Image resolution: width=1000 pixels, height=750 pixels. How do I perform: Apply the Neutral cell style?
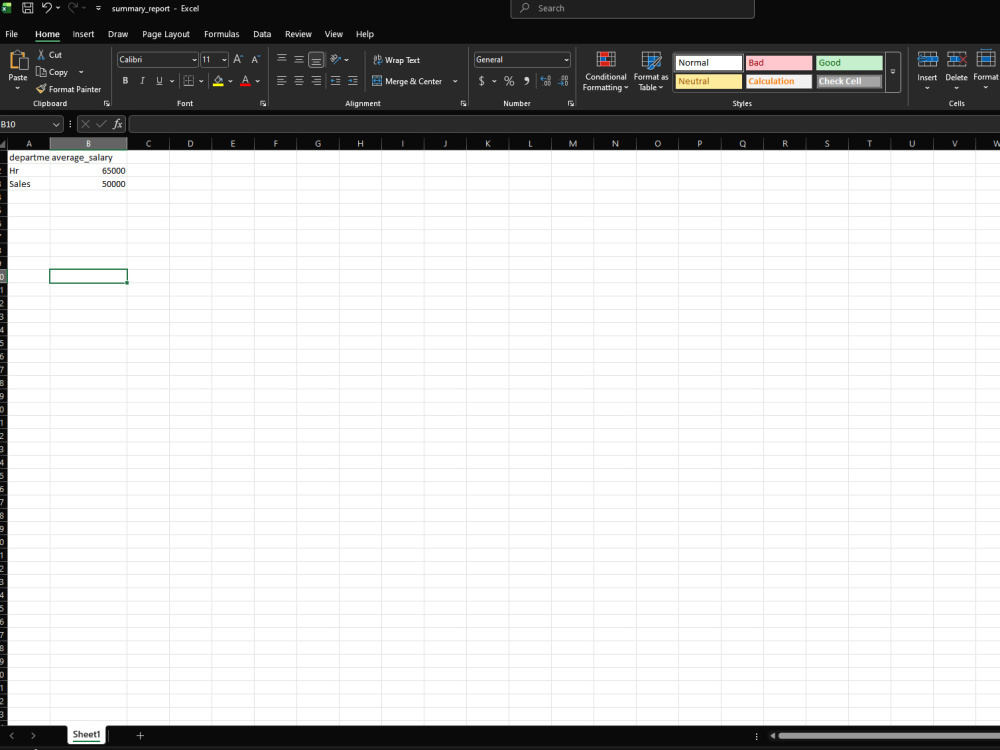point(709,81)
